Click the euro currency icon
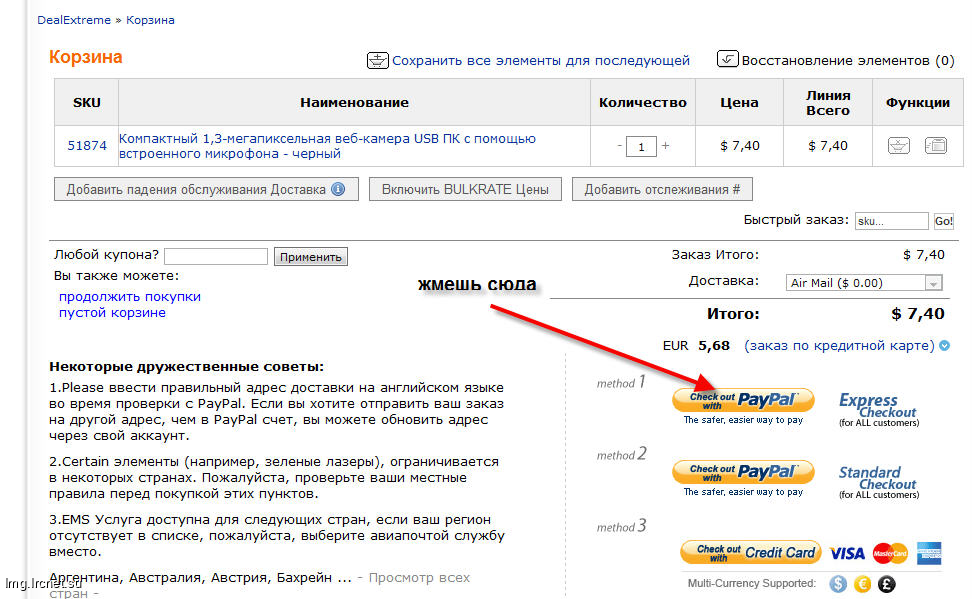The width and height of the screenshot is (972, 599). point(862,583)
